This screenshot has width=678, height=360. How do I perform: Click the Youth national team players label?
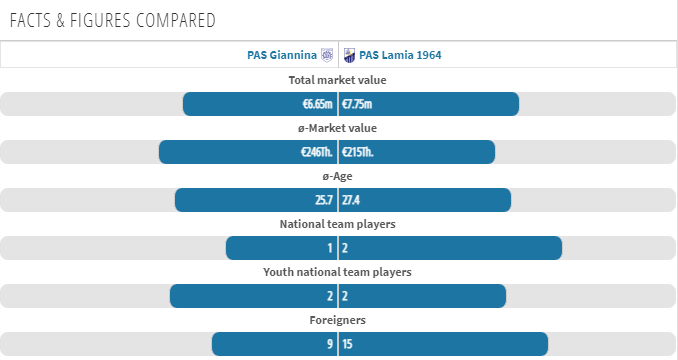pyautogui.click(x=337, y=272)
